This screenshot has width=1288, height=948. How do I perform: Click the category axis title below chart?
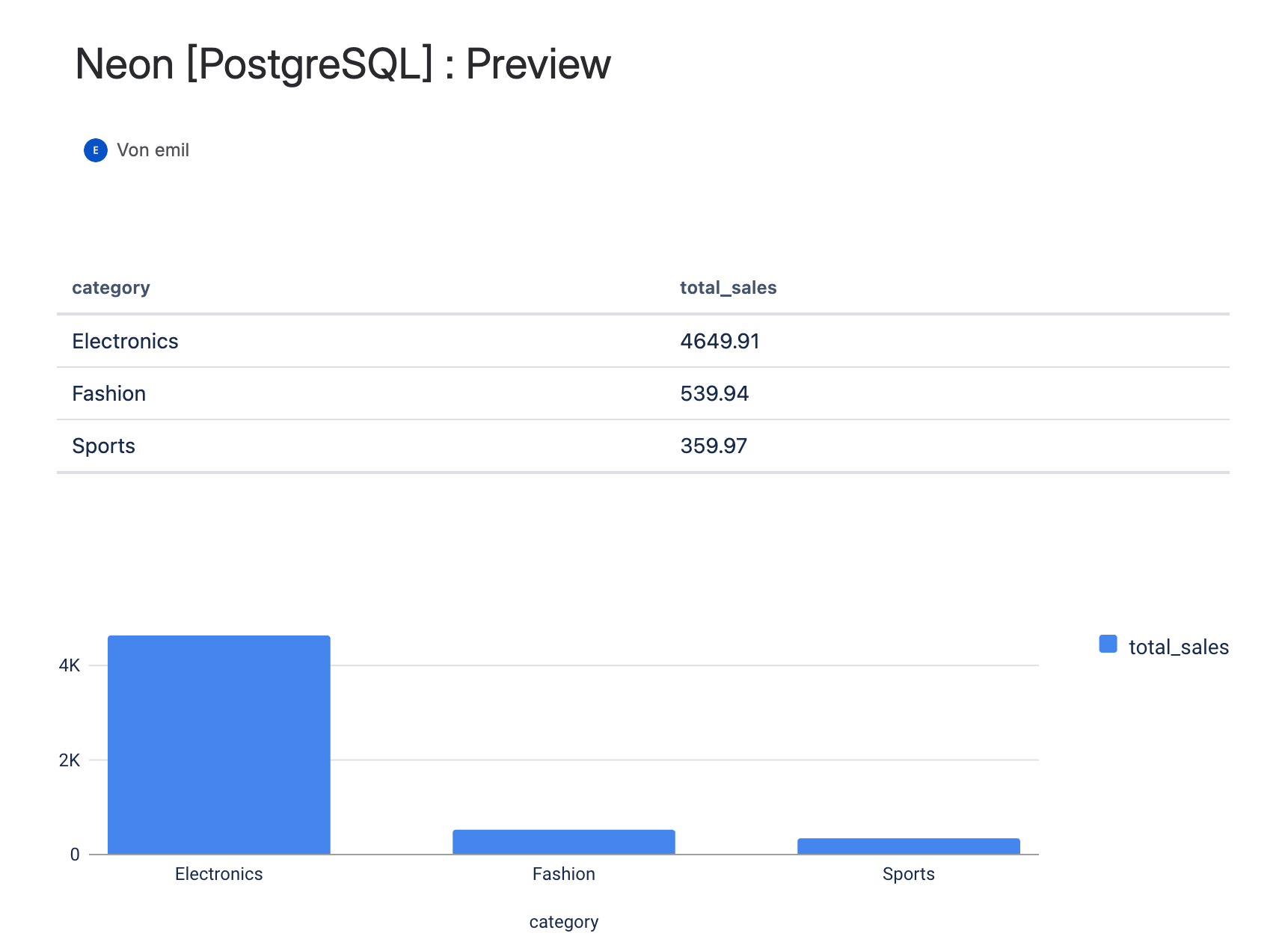[x=563, y=922]
